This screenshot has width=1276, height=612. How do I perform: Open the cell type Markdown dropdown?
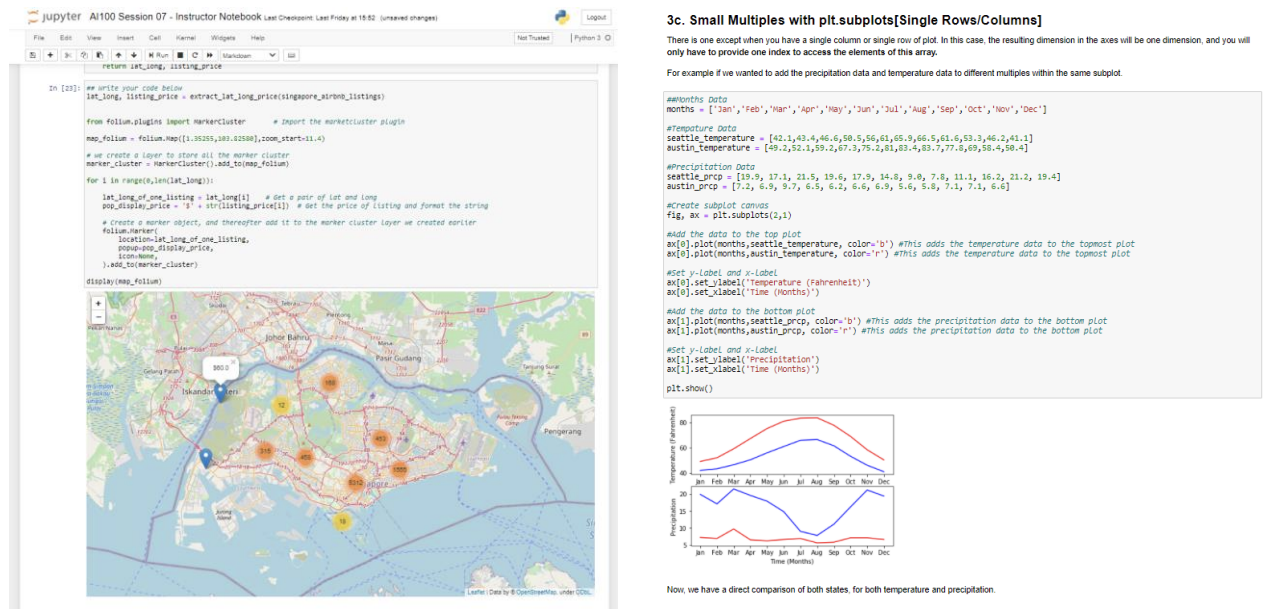[251, 55]
